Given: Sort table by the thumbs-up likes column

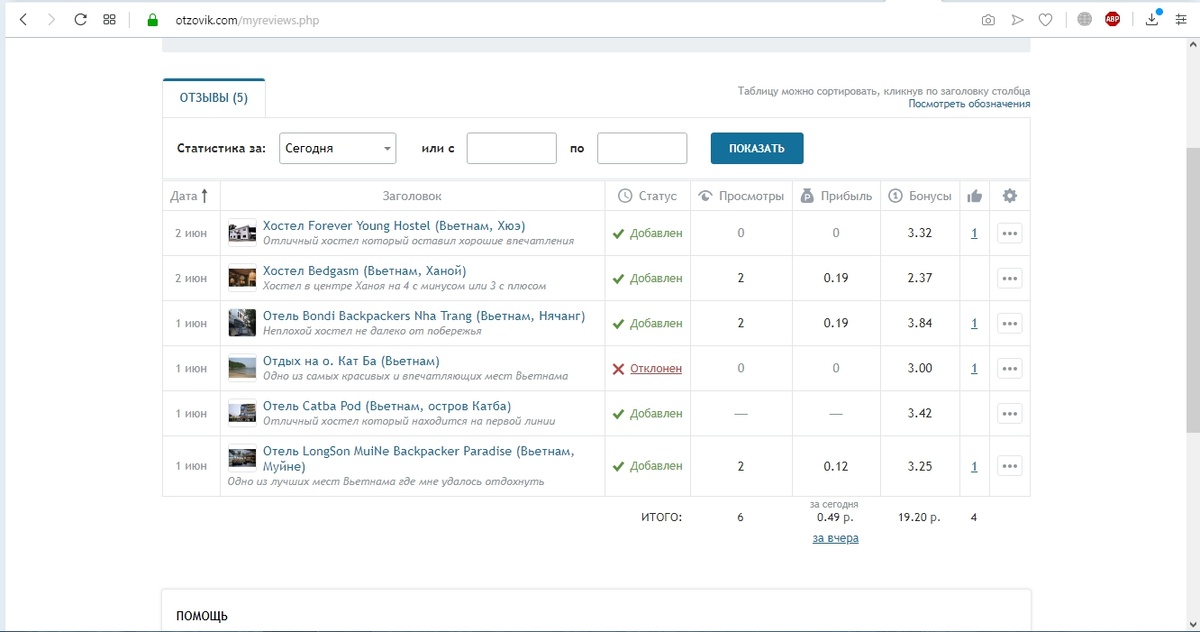Looking at the screenshot, I should pos(974,196).
